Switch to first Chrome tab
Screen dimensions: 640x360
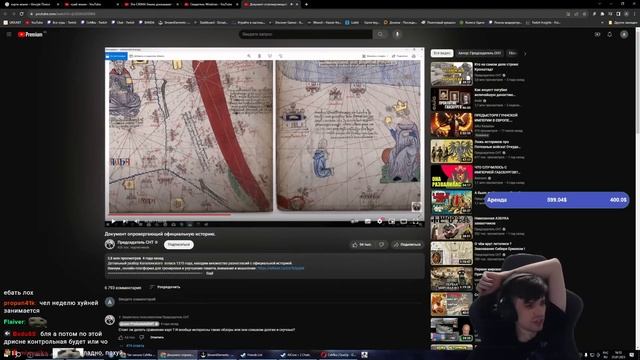(31, 4)
